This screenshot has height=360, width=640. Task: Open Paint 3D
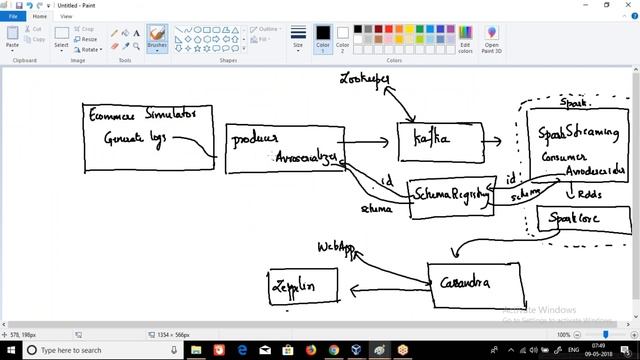[x=491, y=39]
